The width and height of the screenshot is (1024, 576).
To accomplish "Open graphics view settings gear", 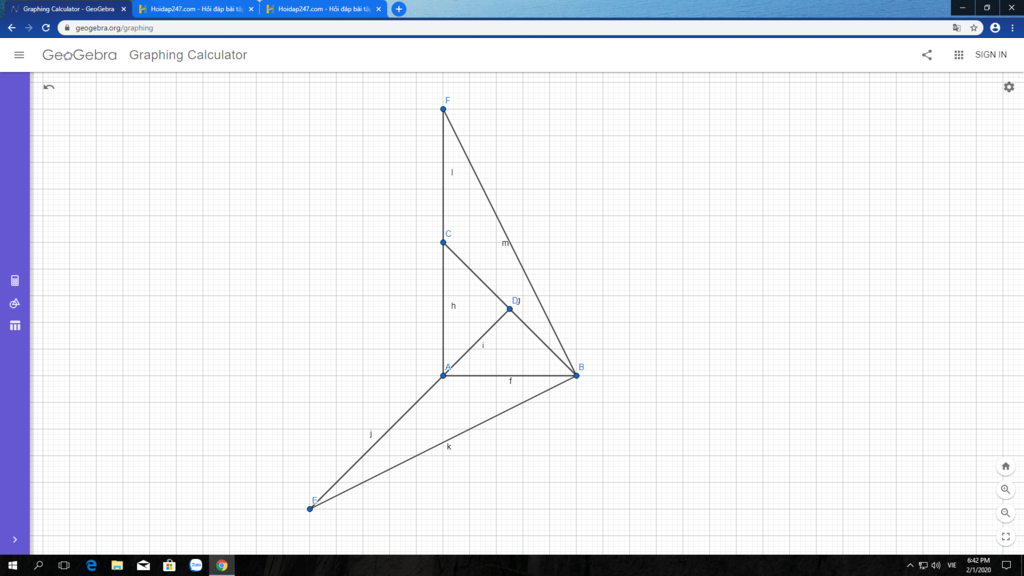I will point(1008,87).
